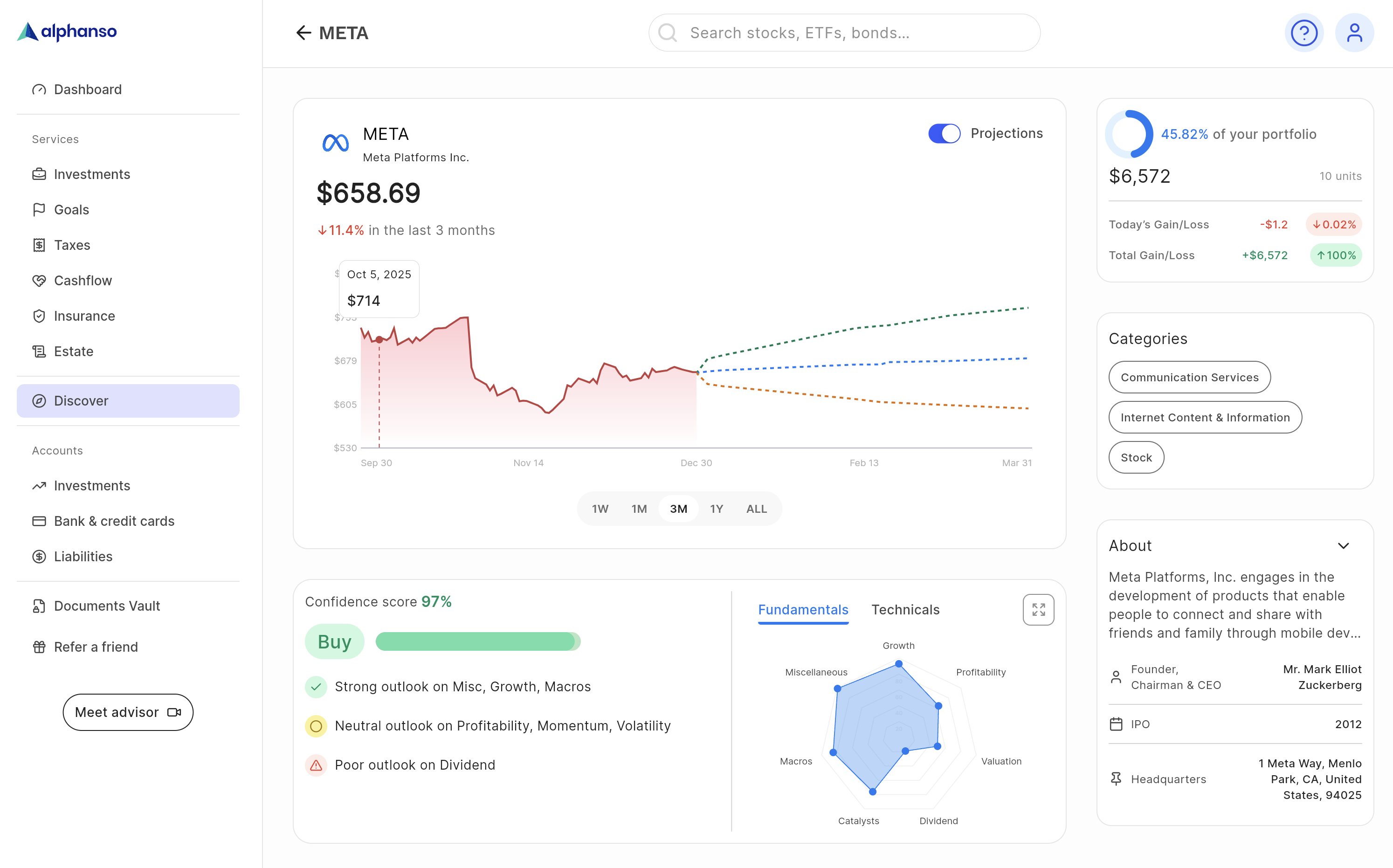Click the search stocks input field
This screenshot has height=868, width=1393.
pos(855,33)
